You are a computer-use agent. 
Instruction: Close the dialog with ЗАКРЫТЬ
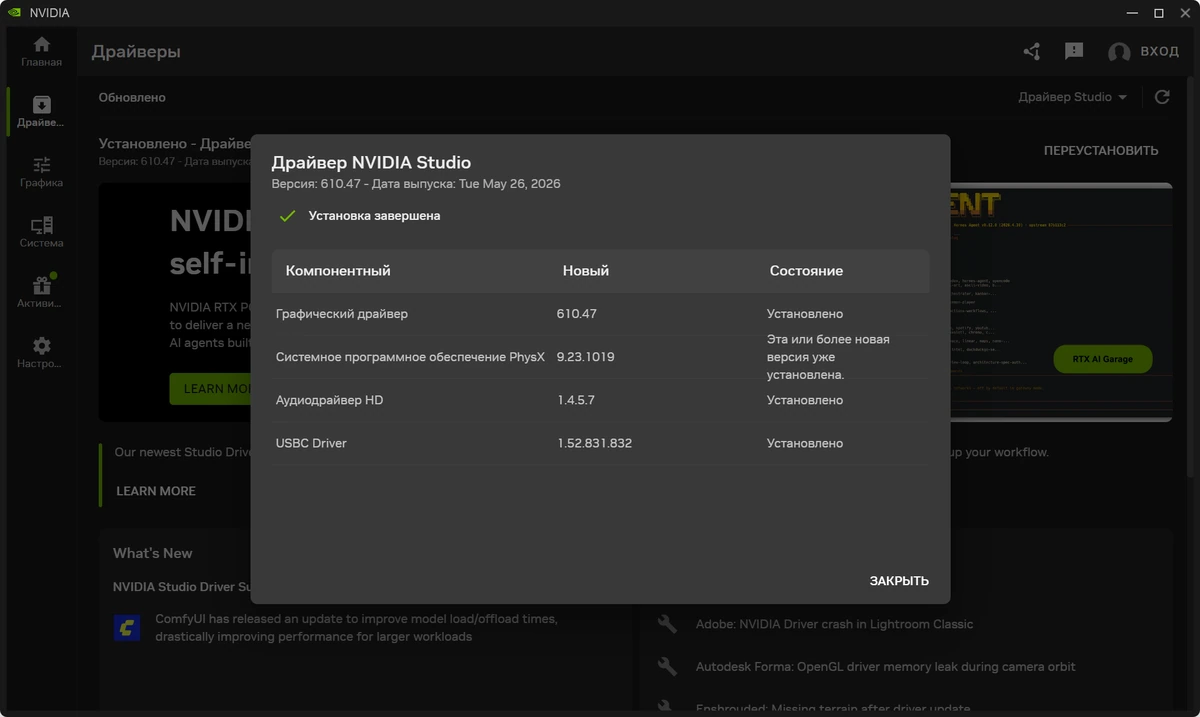pyautogui.click(x=899, y=581)
